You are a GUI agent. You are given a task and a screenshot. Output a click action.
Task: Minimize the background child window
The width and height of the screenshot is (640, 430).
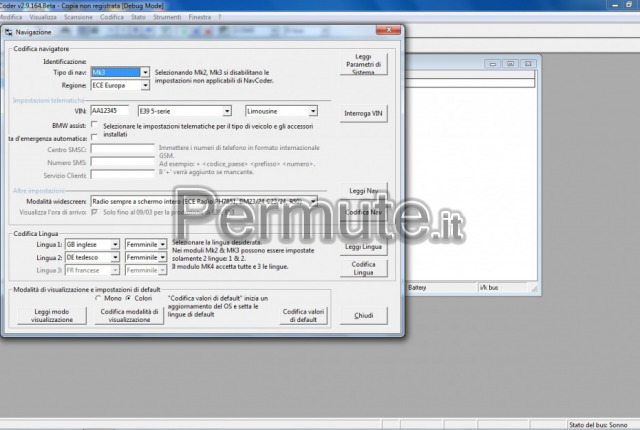(x=493, y=64)
